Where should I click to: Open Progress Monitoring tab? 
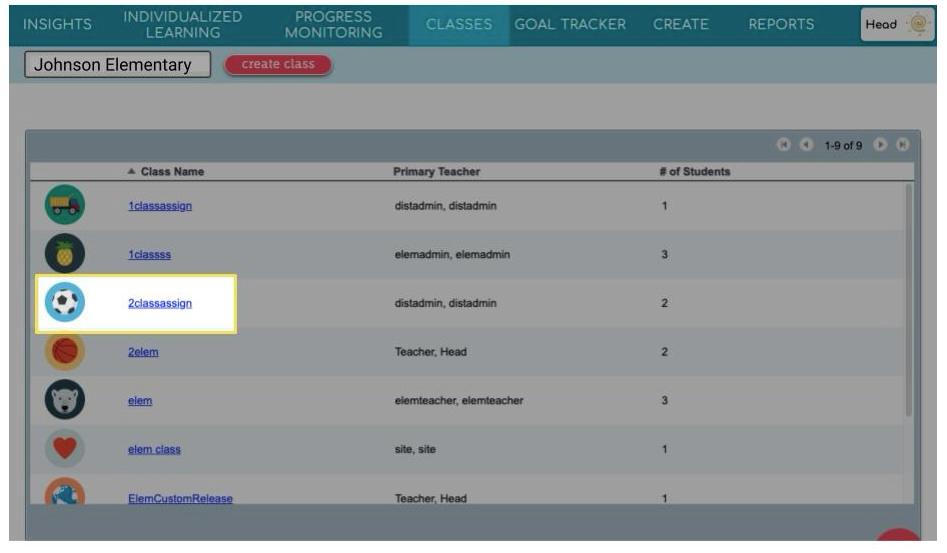tap(333, 25)
